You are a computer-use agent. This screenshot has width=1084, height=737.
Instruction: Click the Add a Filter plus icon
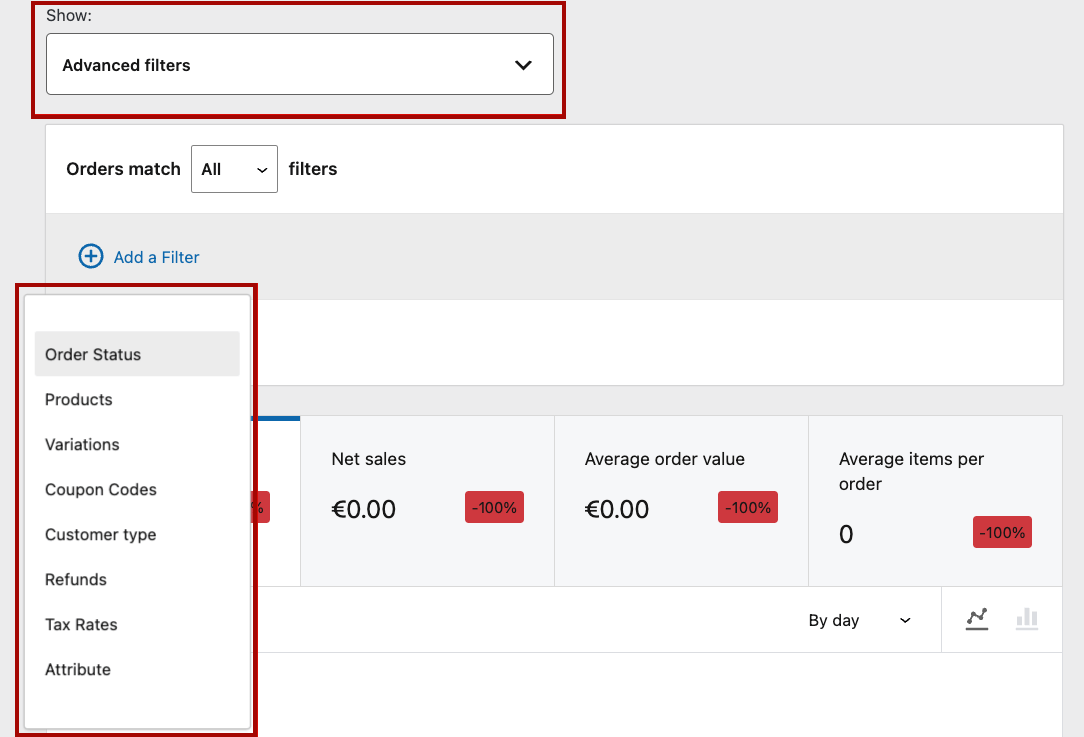coord(91,256)
